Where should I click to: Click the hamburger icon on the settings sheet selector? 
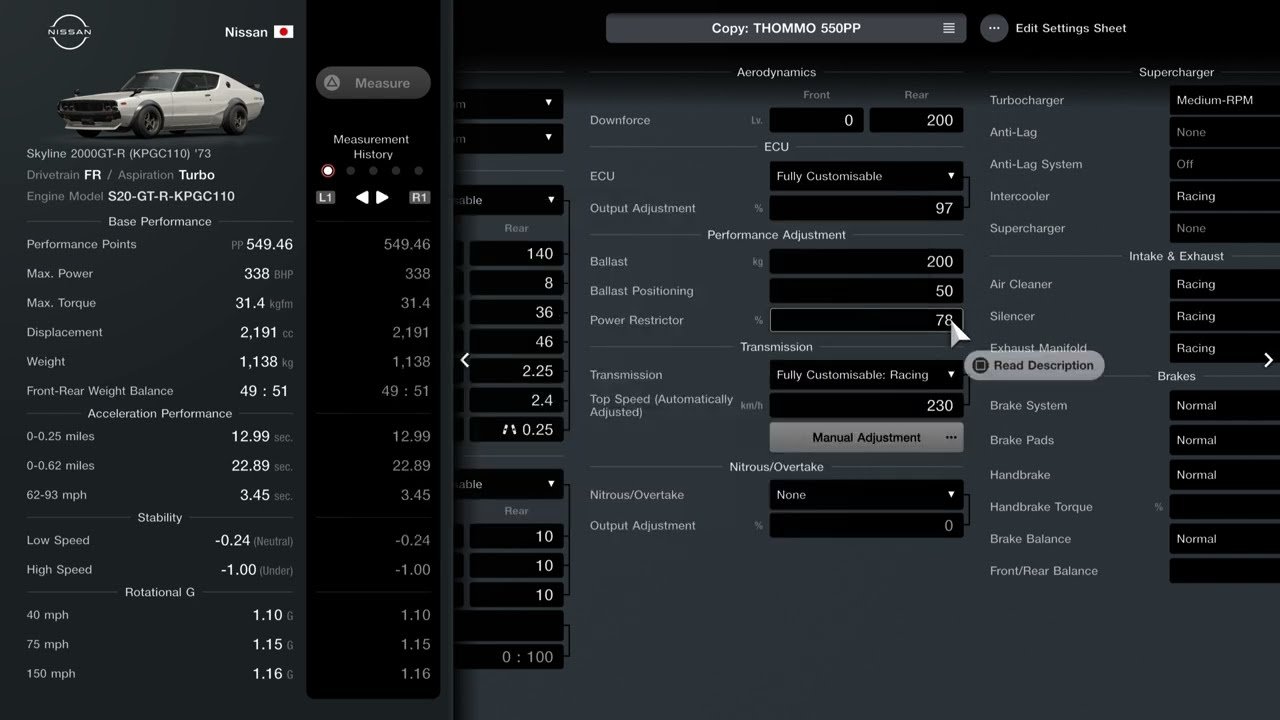[x=948, y=28]
